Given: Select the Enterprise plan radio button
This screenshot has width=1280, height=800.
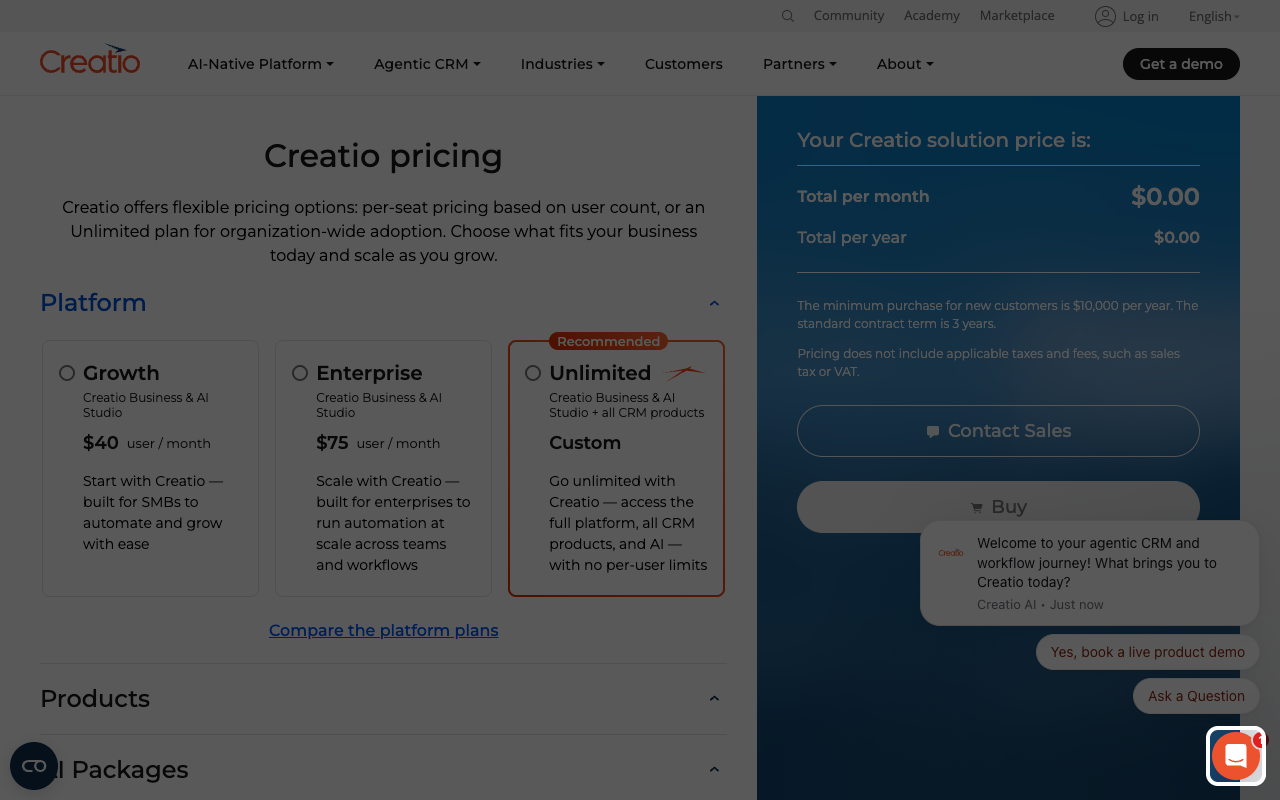Looking at the screenshot, I should coord(300,373).
